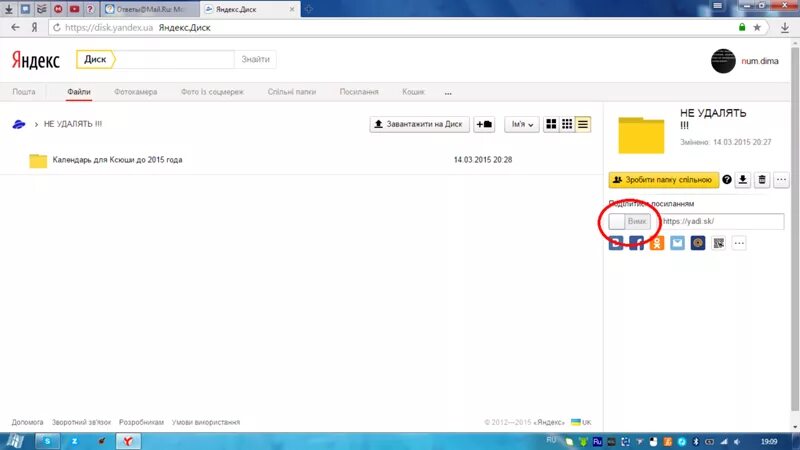Open the Фотокамера tab
The image size is (800, 450).
pos(136,92)
